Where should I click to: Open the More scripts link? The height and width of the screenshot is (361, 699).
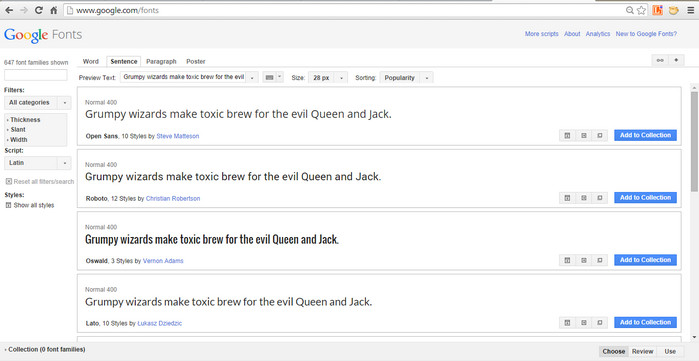pyautogui.click(x=541, y=34)
